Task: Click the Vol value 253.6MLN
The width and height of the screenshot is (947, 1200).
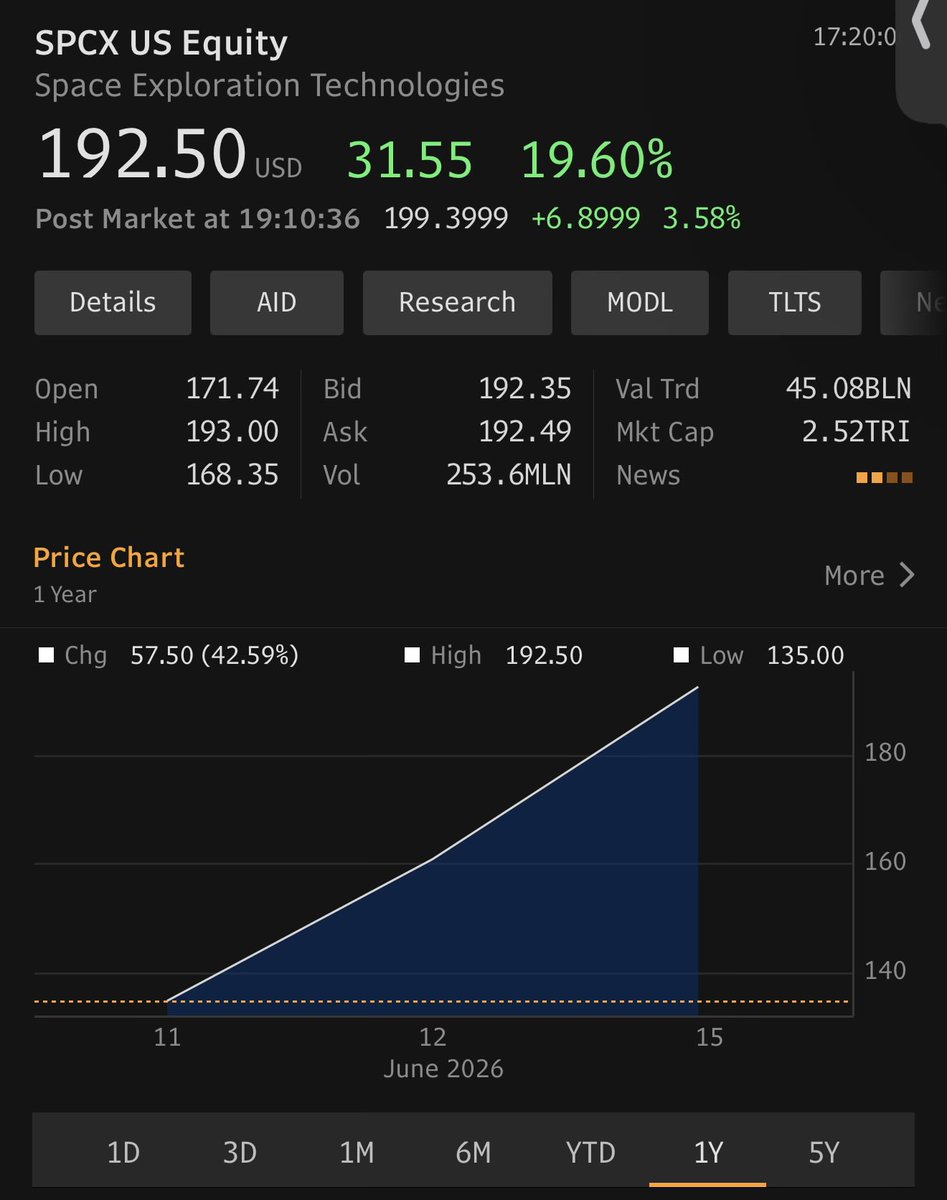Action: click(509, 475)
